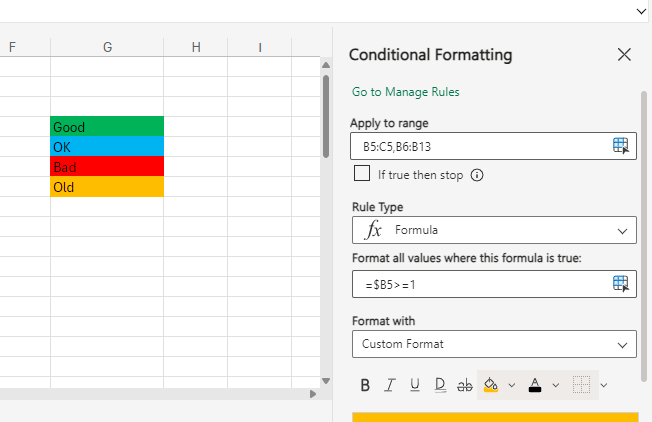
Task: Expand the borders dropdown arrow
Action: tap(604, 385)
